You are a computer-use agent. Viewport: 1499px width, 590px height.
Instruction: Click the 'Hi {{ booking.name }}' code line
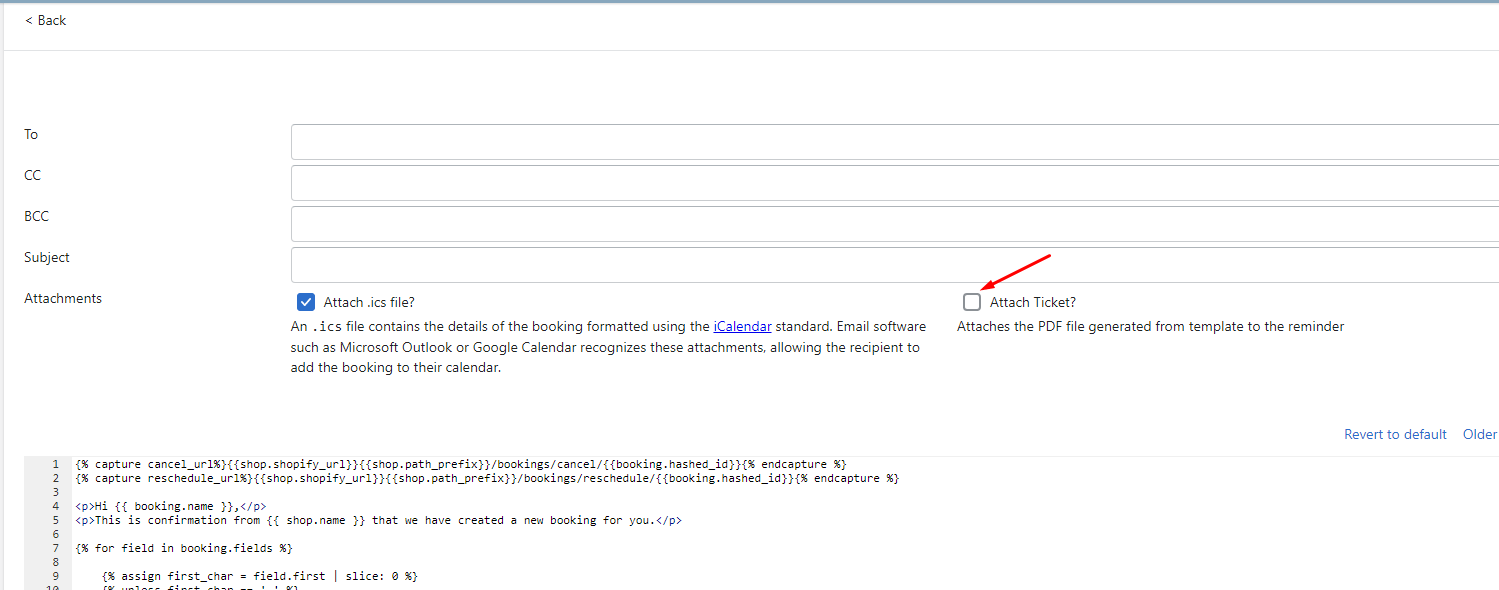point(170,506)
